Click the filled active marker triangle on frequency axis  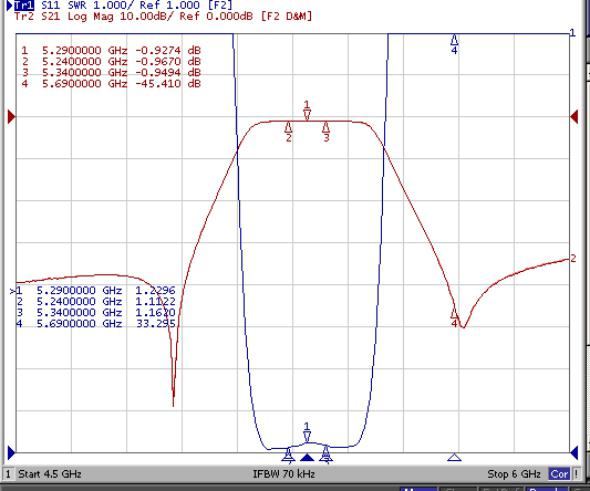[307, 458]
